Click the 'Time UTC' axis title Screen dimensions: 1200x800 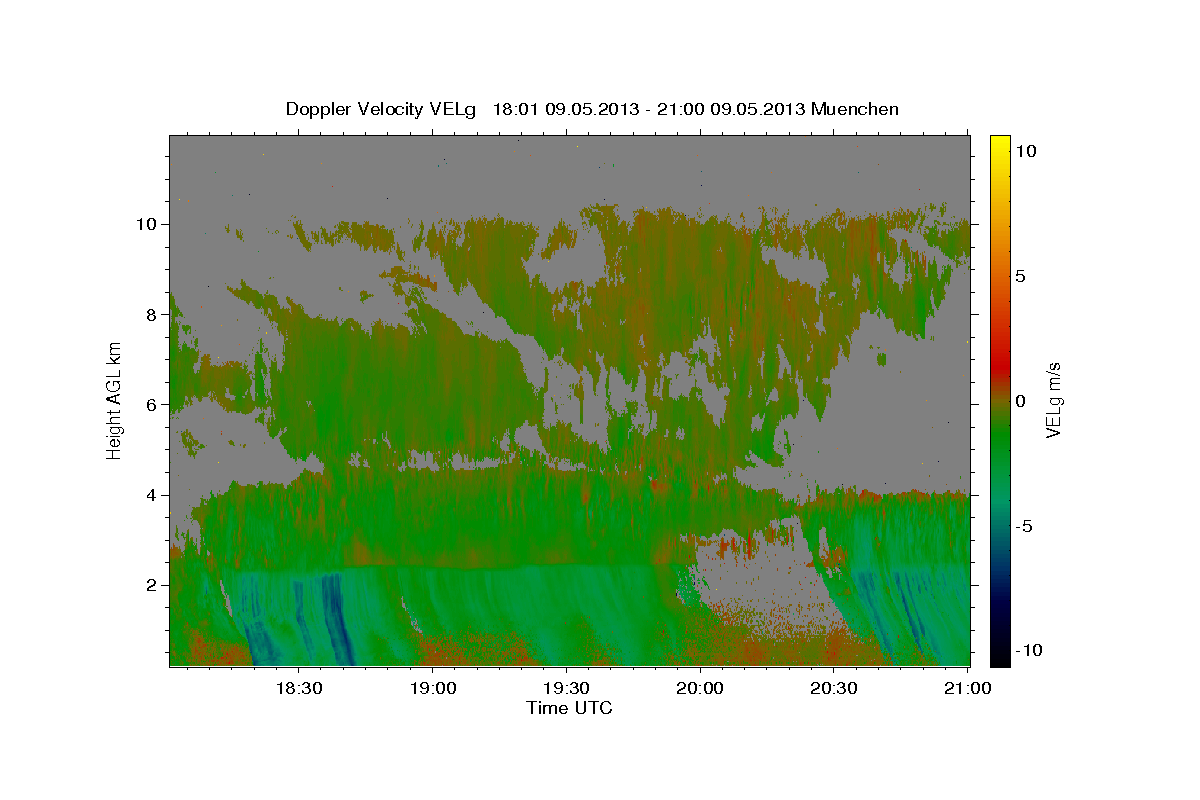coord(569,708)
